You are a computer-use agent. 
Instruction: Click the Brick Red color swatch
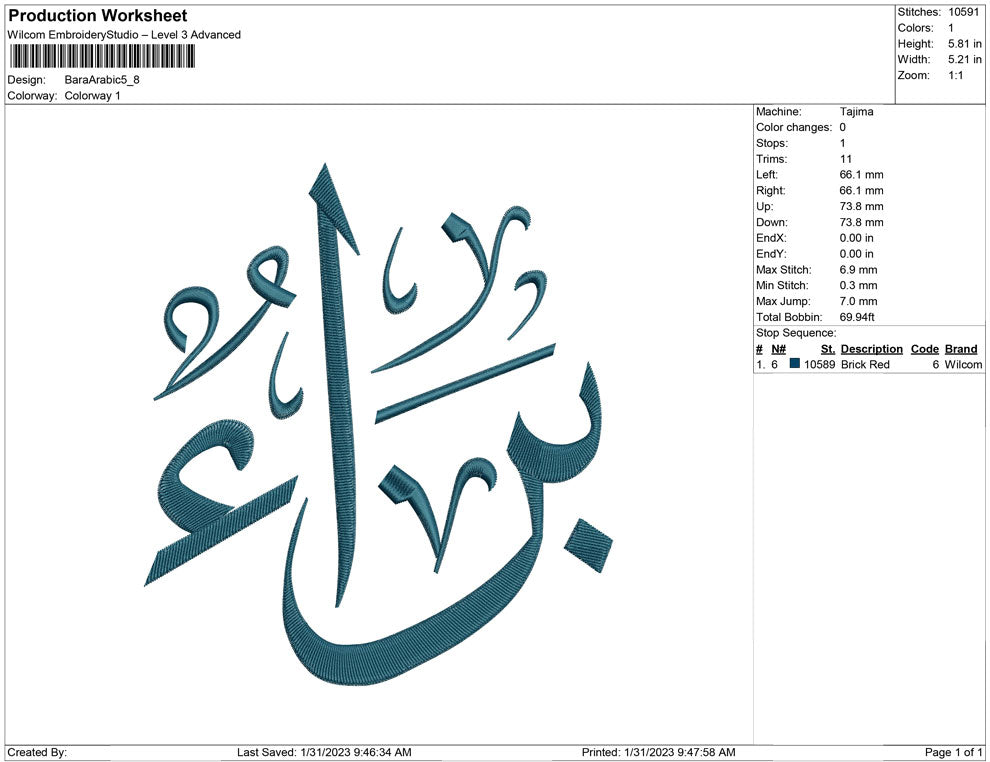(x=794, y=364)
